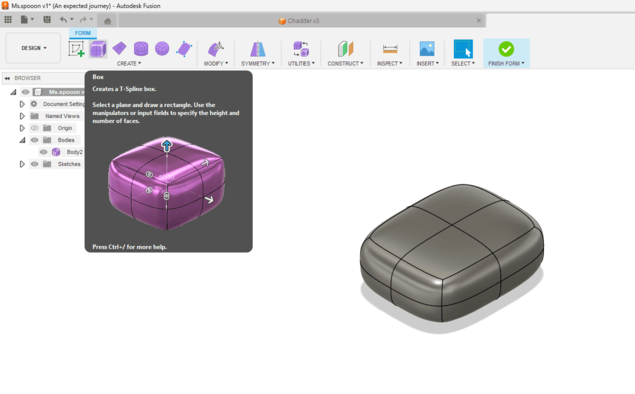This screenshot has height=394, width=635.
Task: Select the Create Sketch tool icon
Action: [x=76, y=49]
